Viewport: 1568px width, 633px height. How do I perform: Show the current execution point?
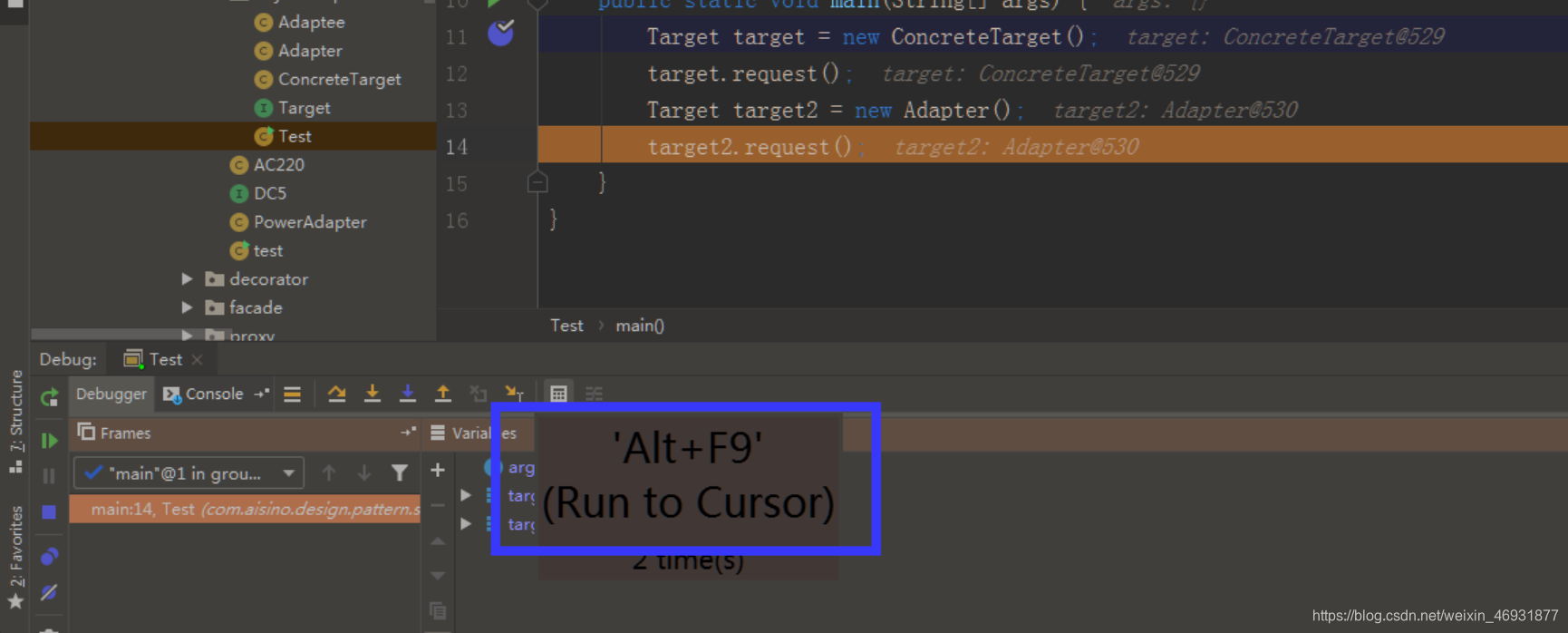pos(292,394)
